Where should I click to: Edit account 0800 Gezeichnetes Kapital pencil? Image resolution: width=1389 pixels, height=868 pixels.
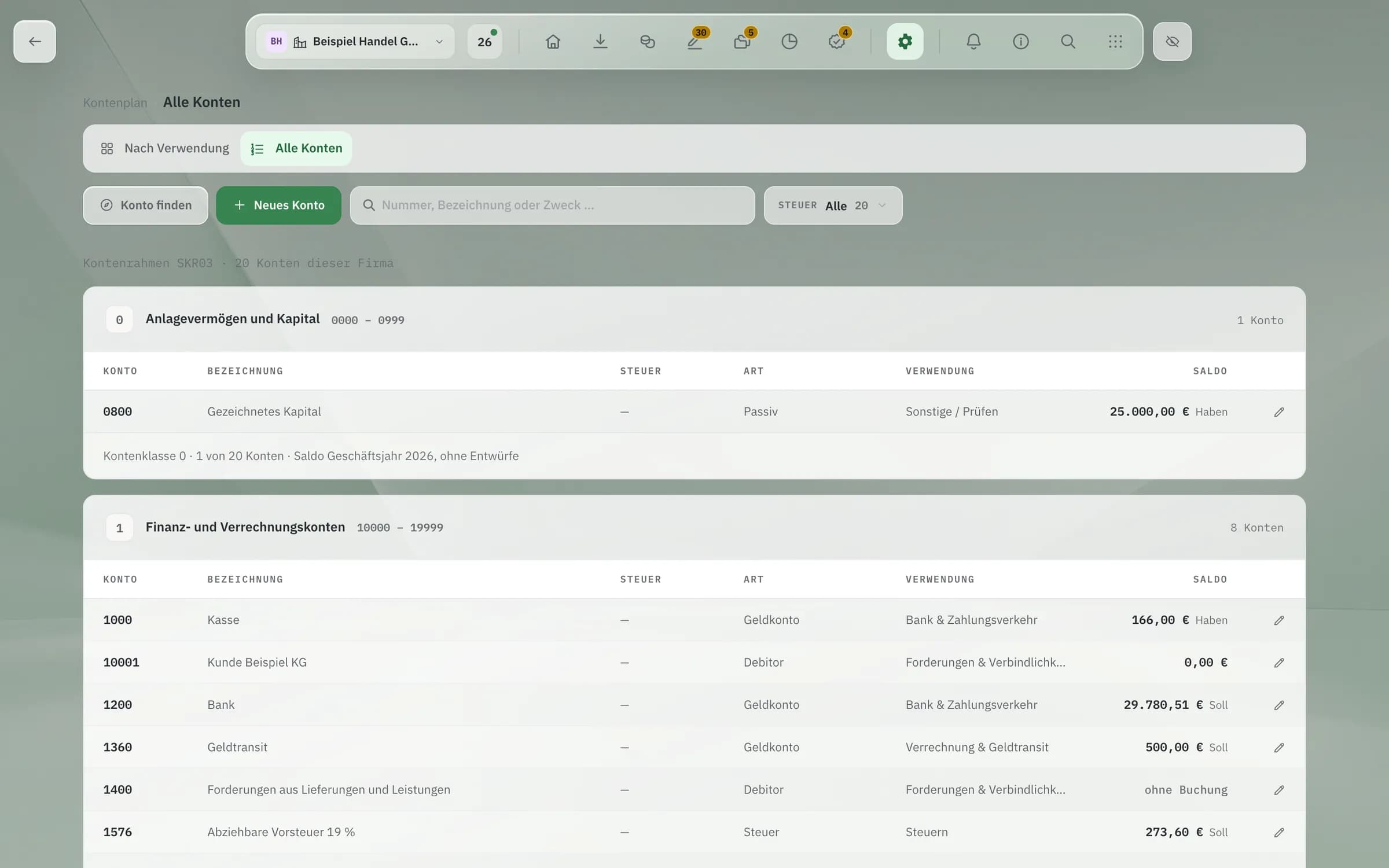click(1279, 412)
